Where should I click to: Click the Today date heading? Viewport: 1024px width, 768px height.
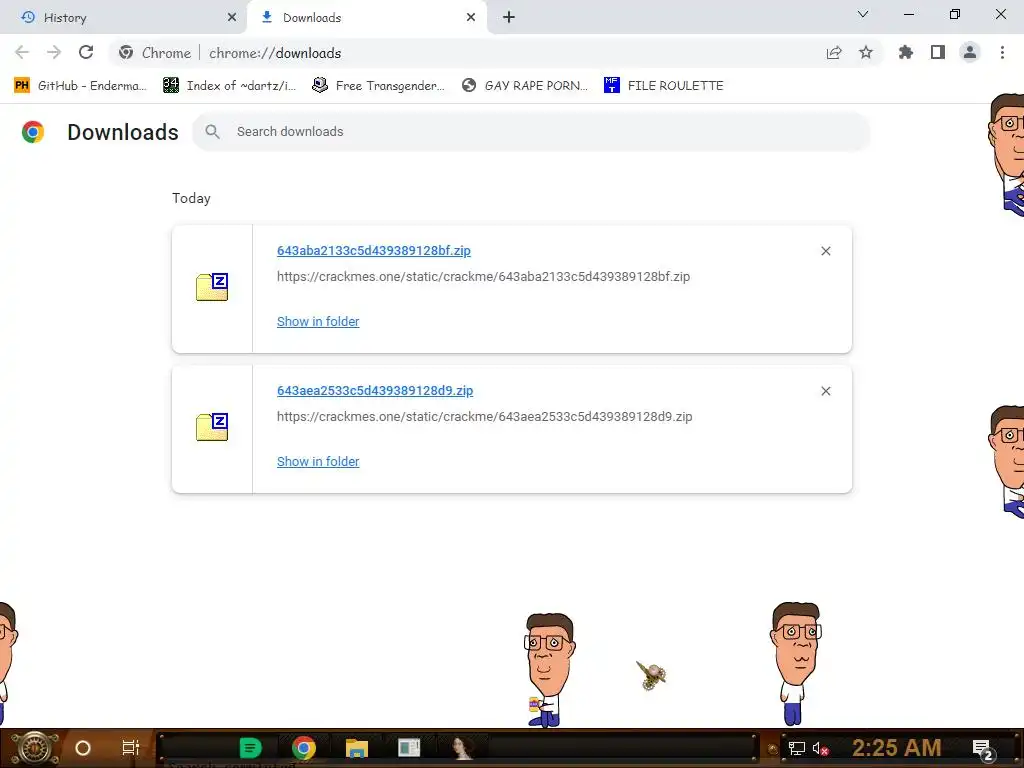click(x=191, y=199)
